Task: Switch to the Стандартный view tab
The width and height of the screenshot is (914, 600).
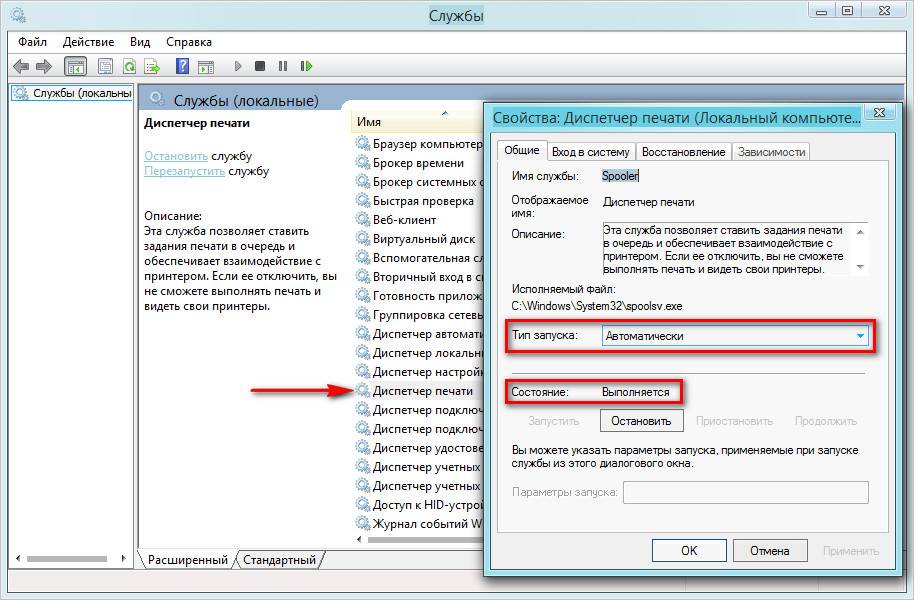Action: tap(279, 560)
